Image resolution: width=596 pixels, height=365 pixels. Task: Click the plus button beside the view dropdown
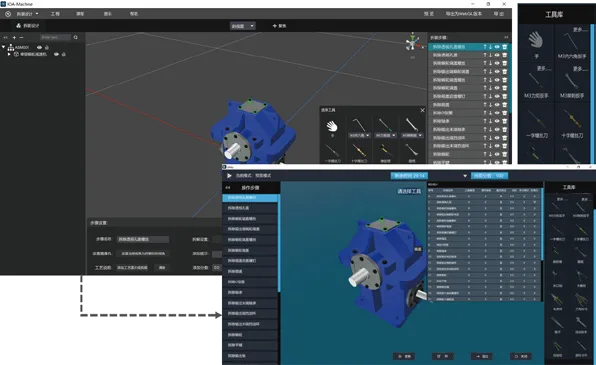279,26
